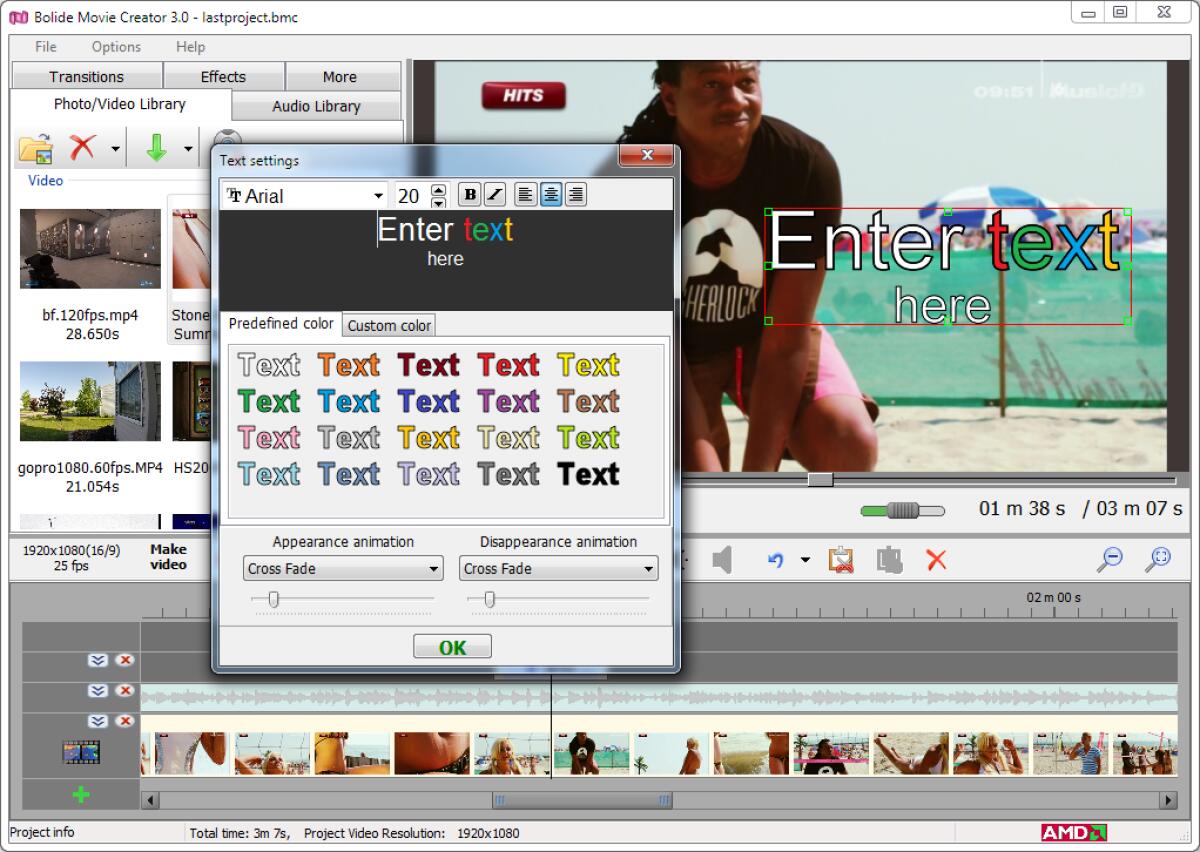This screenshot has height=852, width=1200.
Task: Click the Make video button
Action: 168,557
